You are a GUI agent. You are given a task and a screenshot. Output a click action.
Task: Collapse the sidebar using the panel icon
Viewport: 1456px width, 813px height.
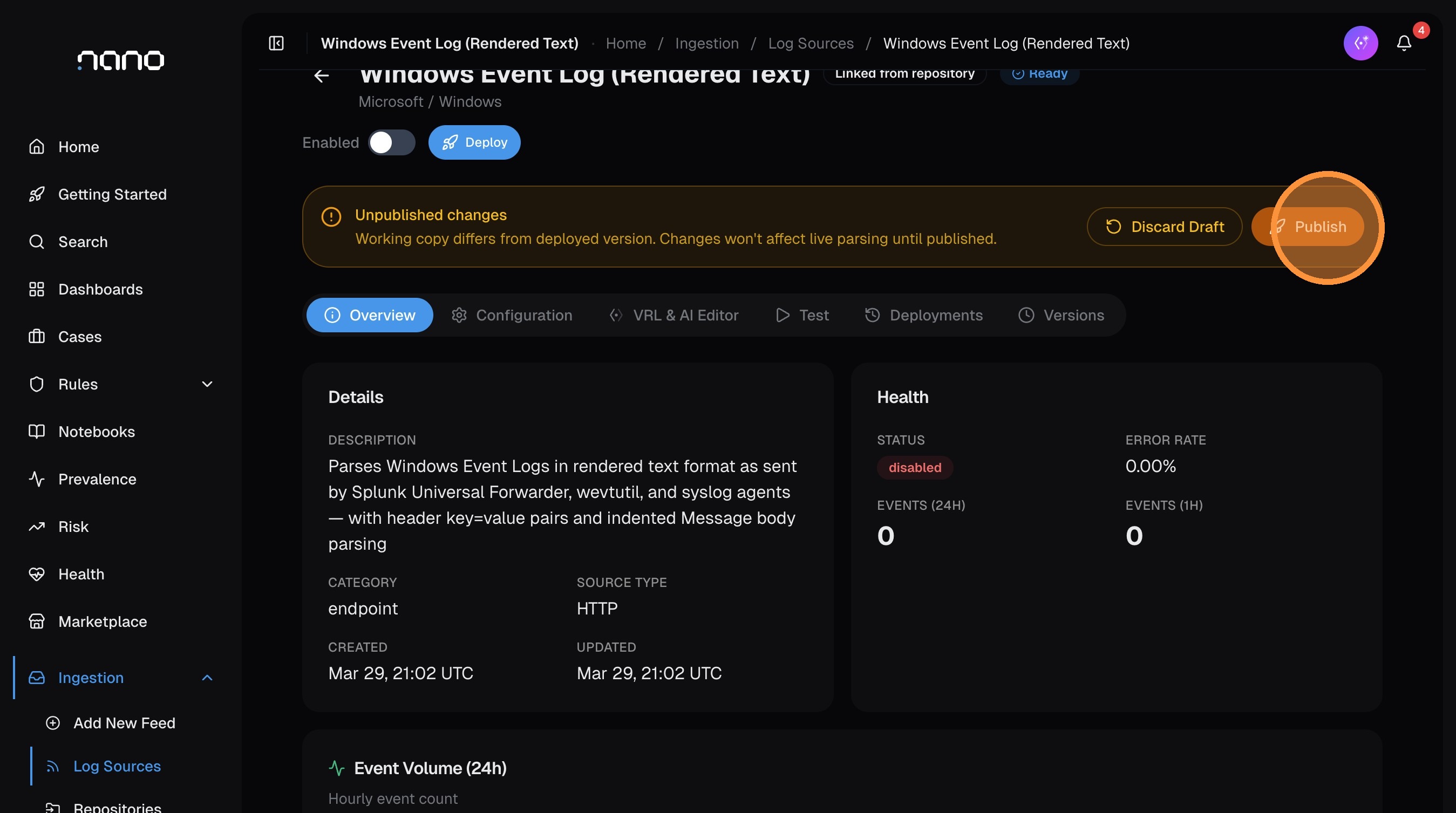(x=276, y=43)
